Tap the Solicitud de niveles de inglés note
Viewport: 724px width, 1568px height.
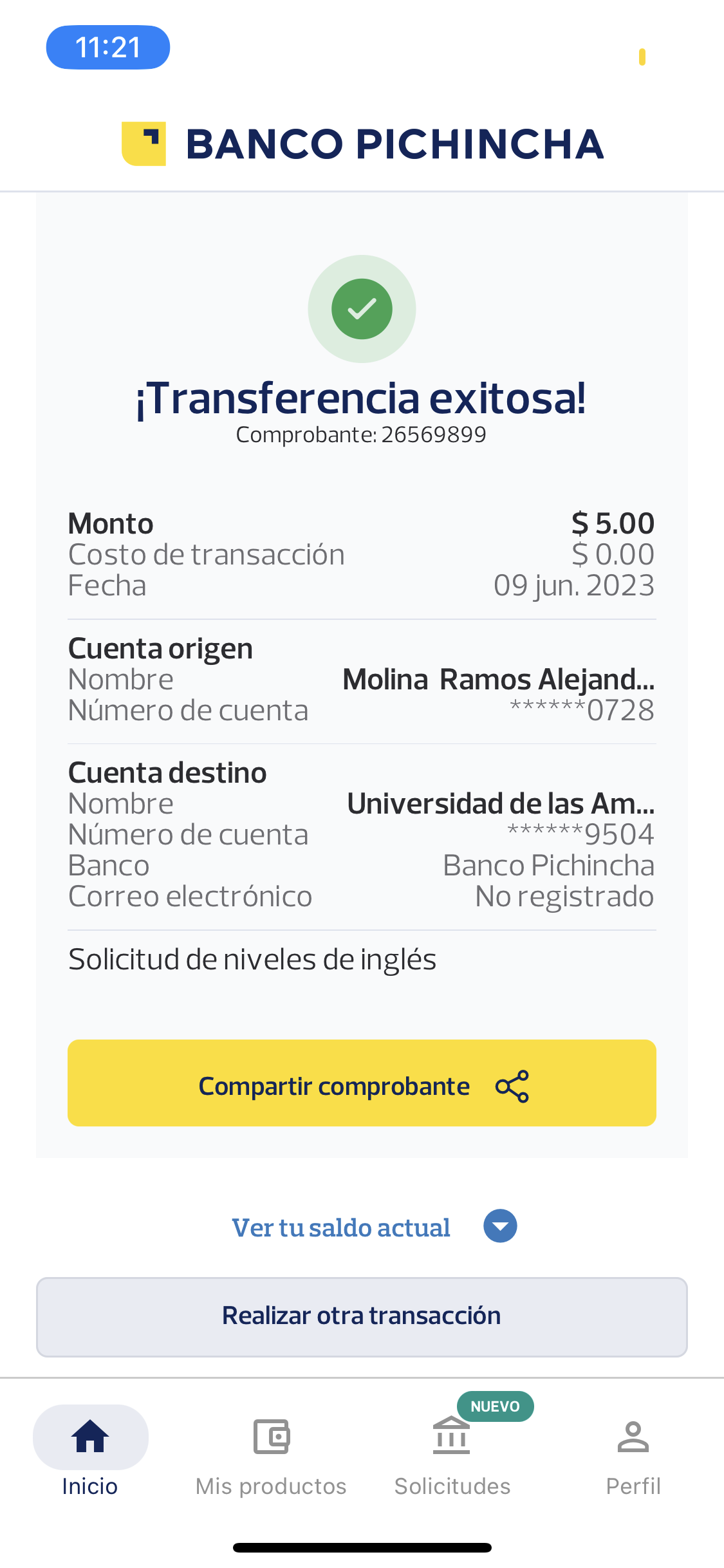(252, 960)
